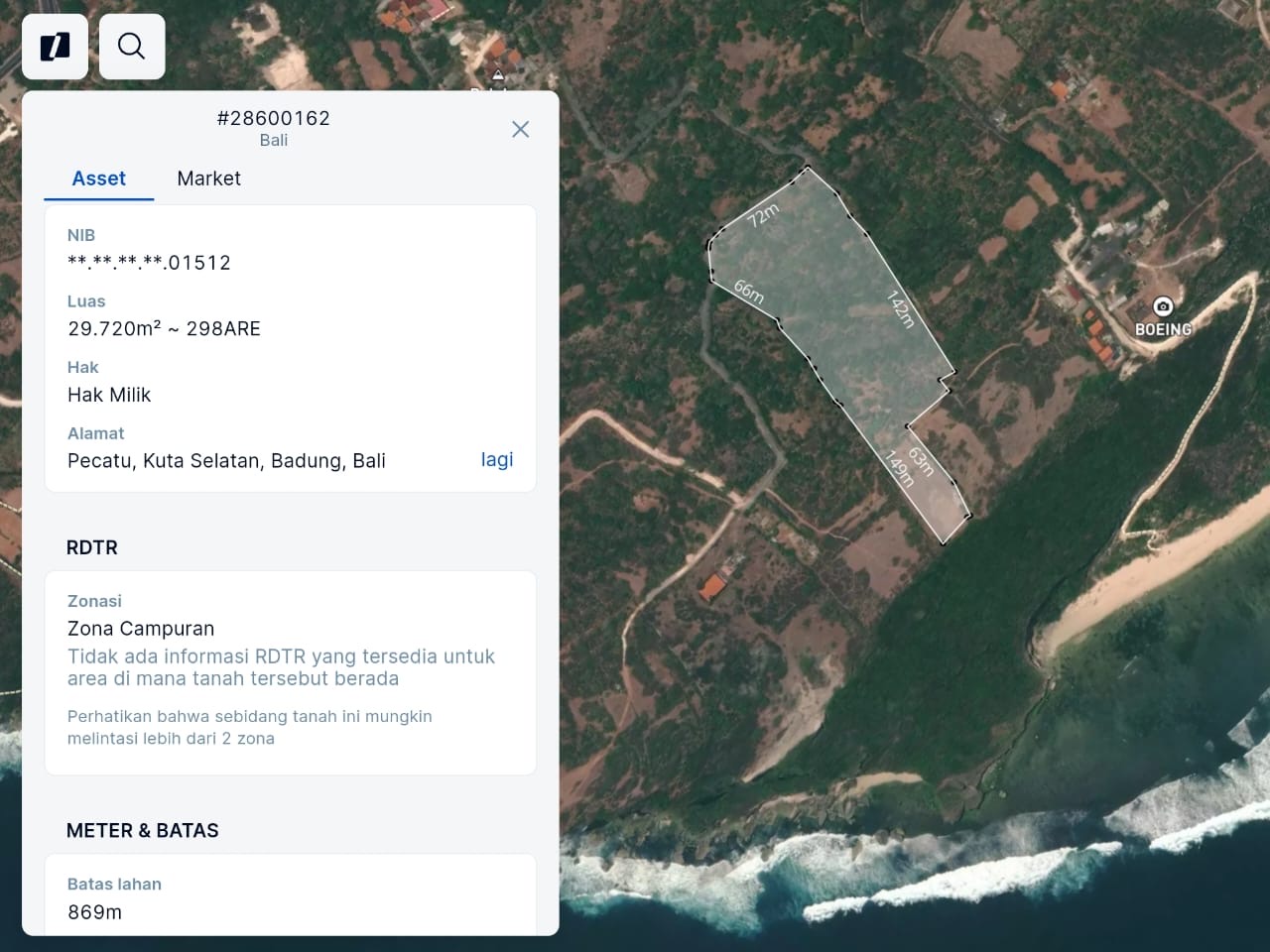Click the 63m edge measurement
Image resolution: width=1270 pixels, height=952 pixels.
921,462
